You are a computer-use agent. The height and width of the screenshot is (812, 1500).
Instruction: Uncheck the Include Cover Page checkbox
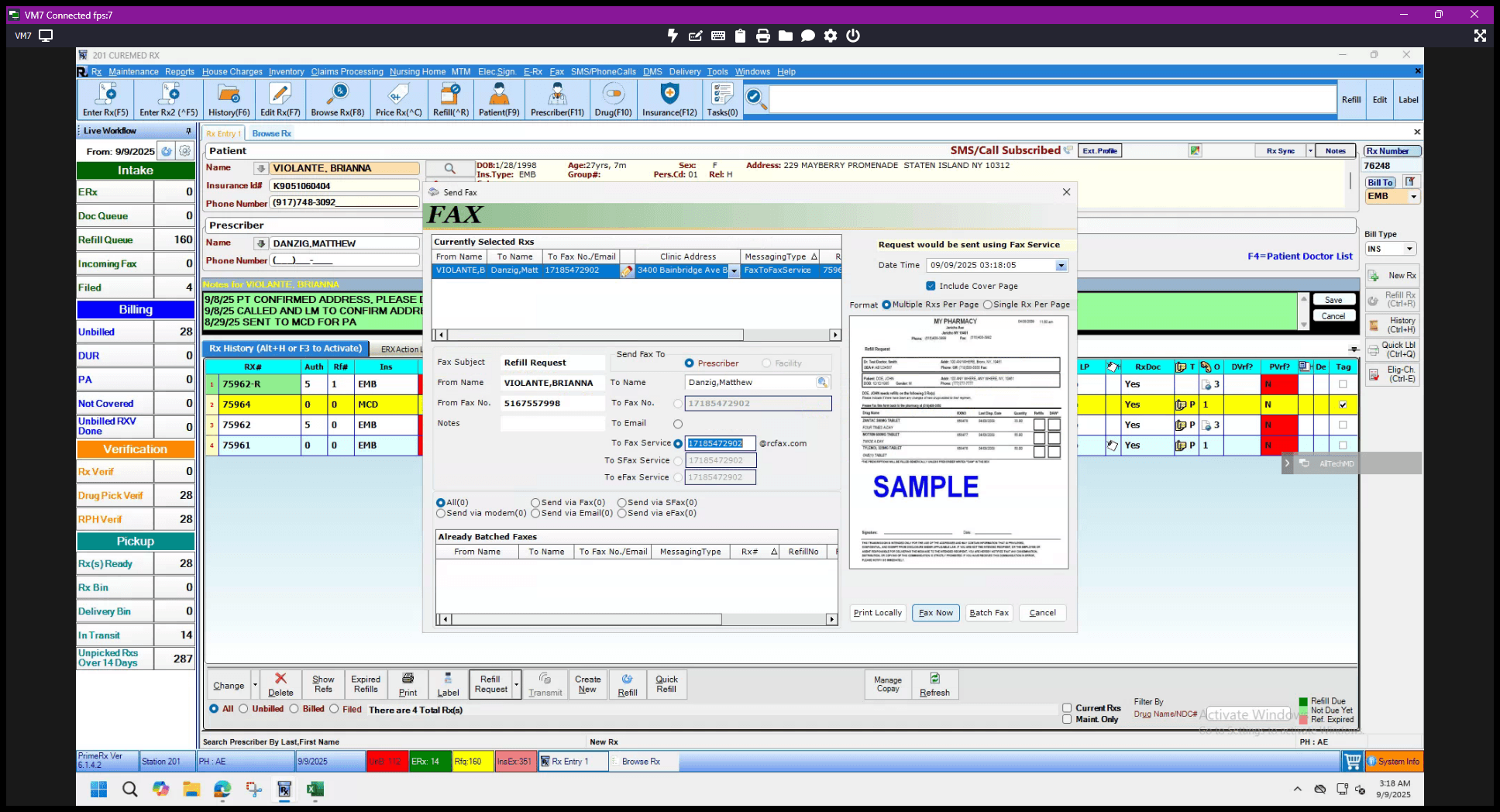click(x=931, y=286)
